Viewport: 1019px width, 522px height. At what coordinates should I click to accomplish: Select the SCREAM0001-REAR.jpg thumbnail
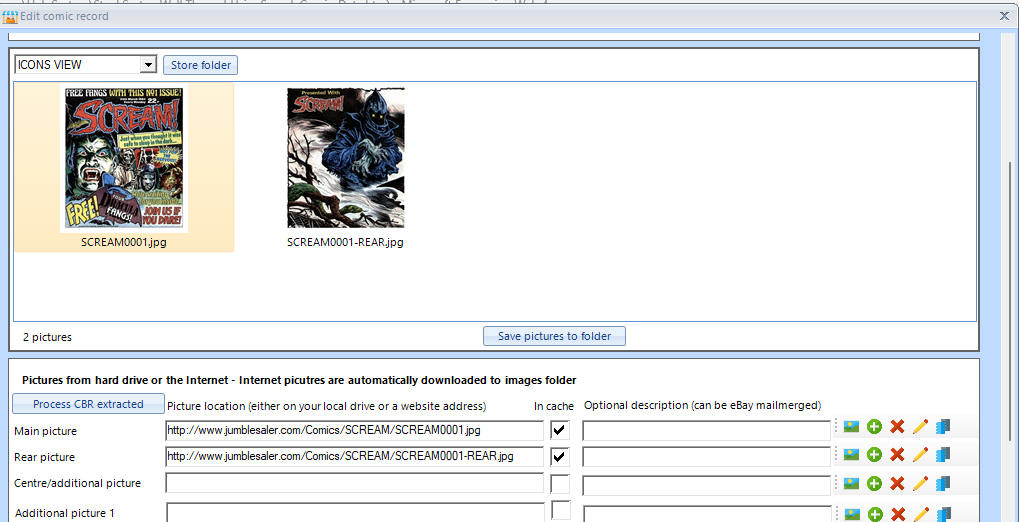346,158
